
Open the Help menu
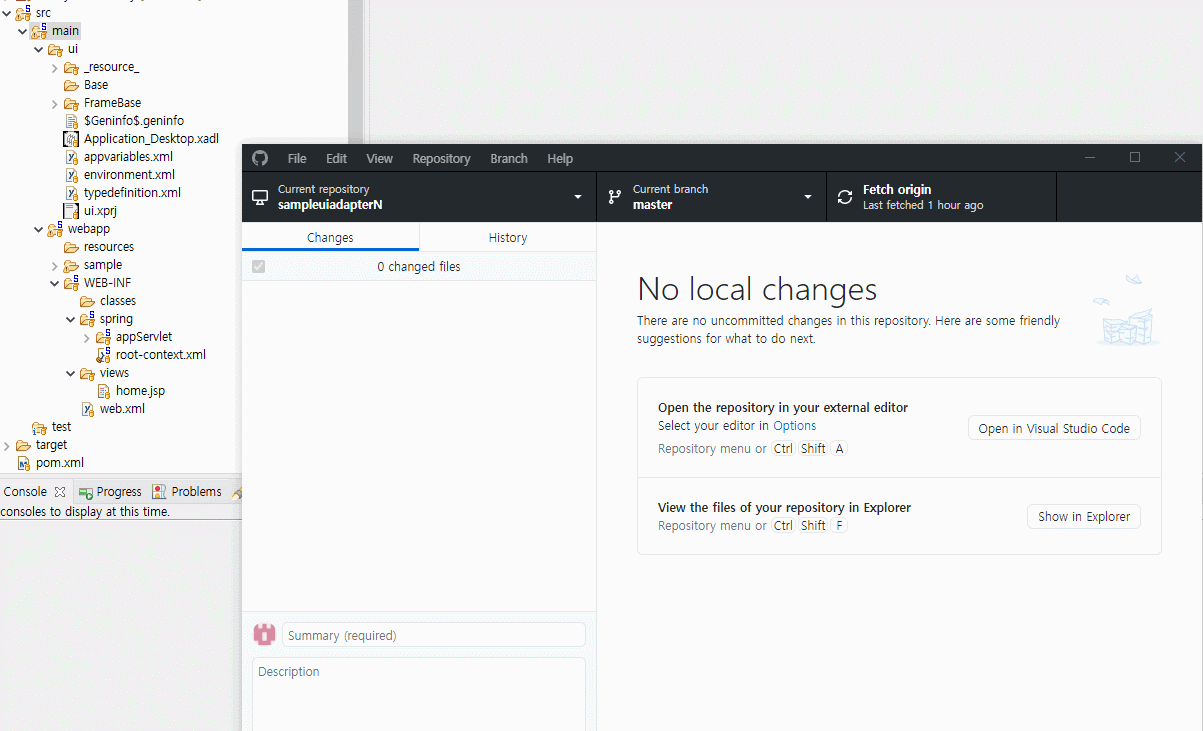(560, 158)
